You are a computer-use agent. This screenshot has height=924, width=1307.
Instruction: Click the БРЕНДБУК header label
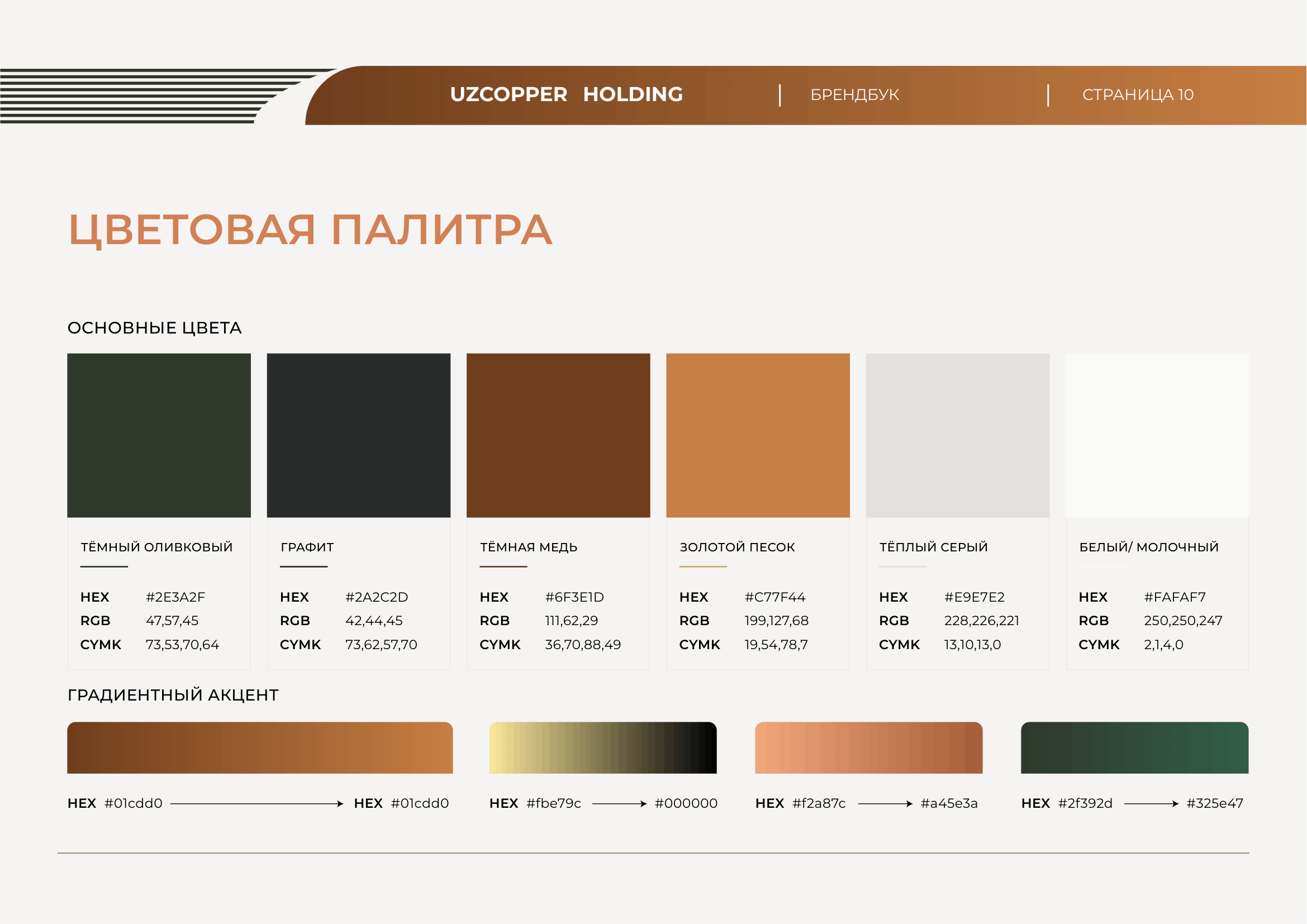855,95
